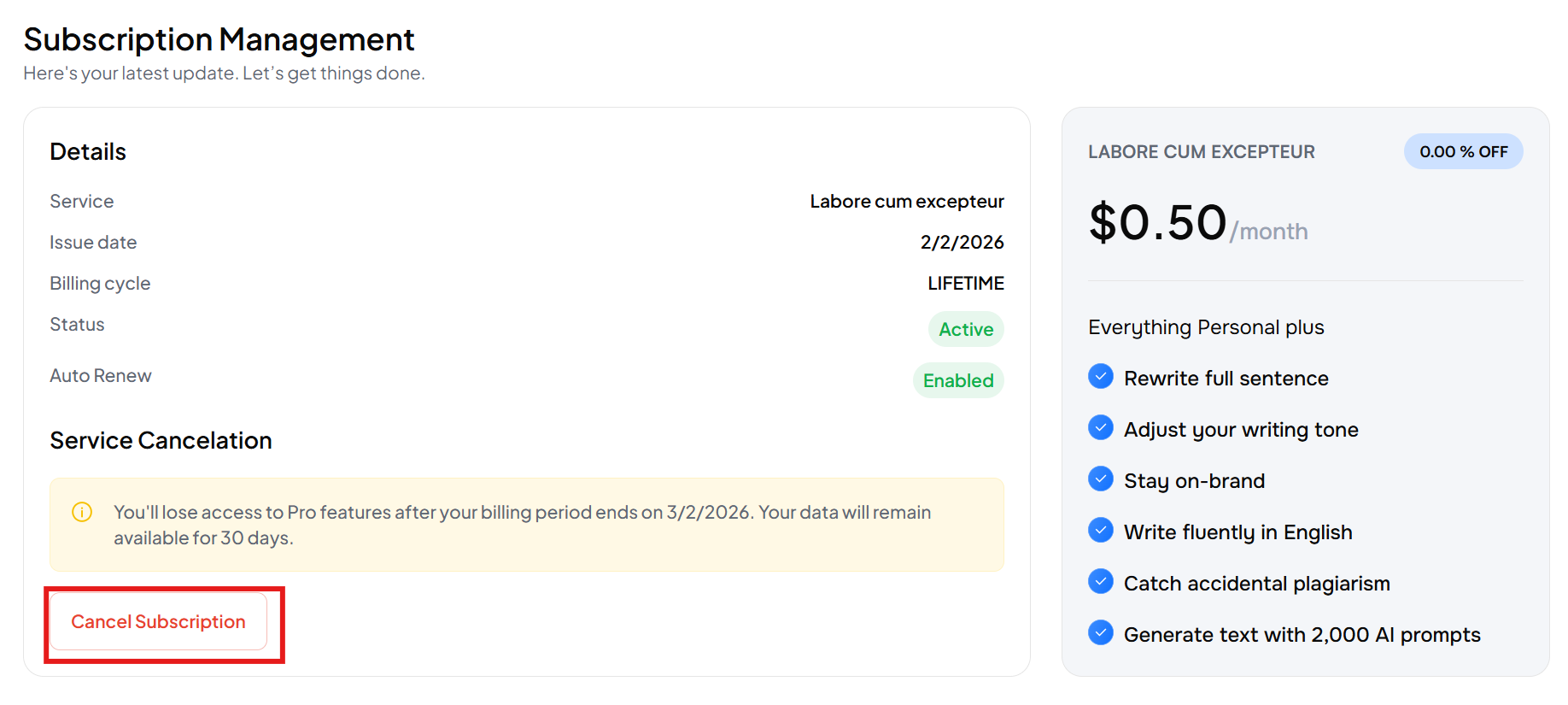
Task: Click the $0.50 monthly price
Action: pos(1157,223)
